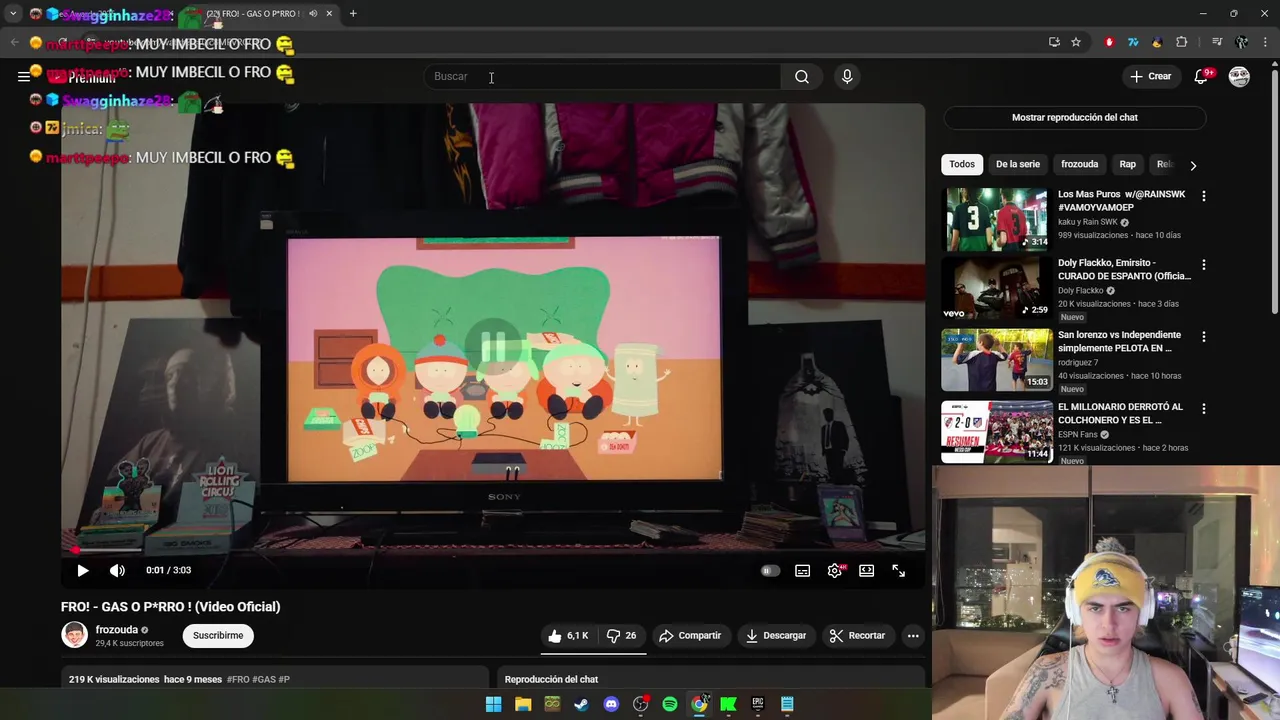1280x720 pixels.
Task: Select the Todos filter chip
Action: tap(962, 164)
